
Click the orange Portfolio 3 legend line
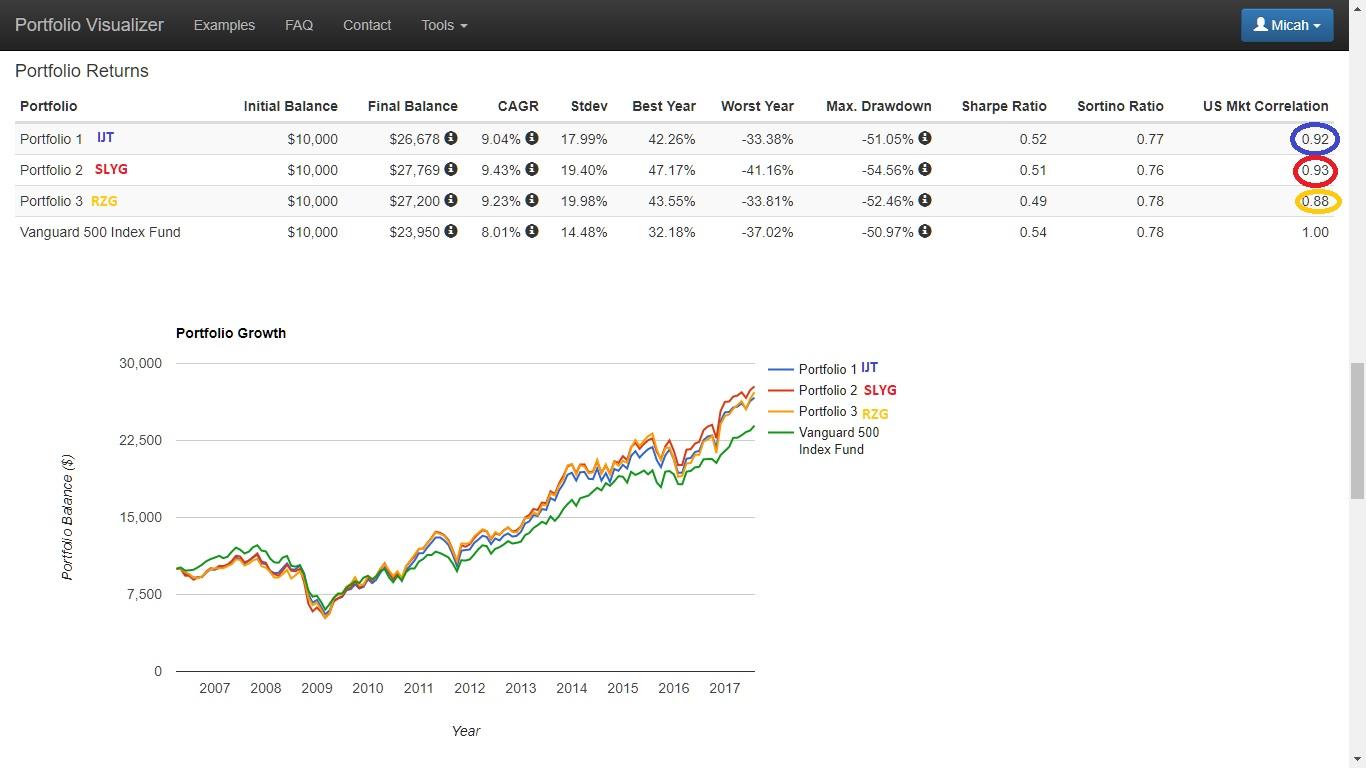781,412
